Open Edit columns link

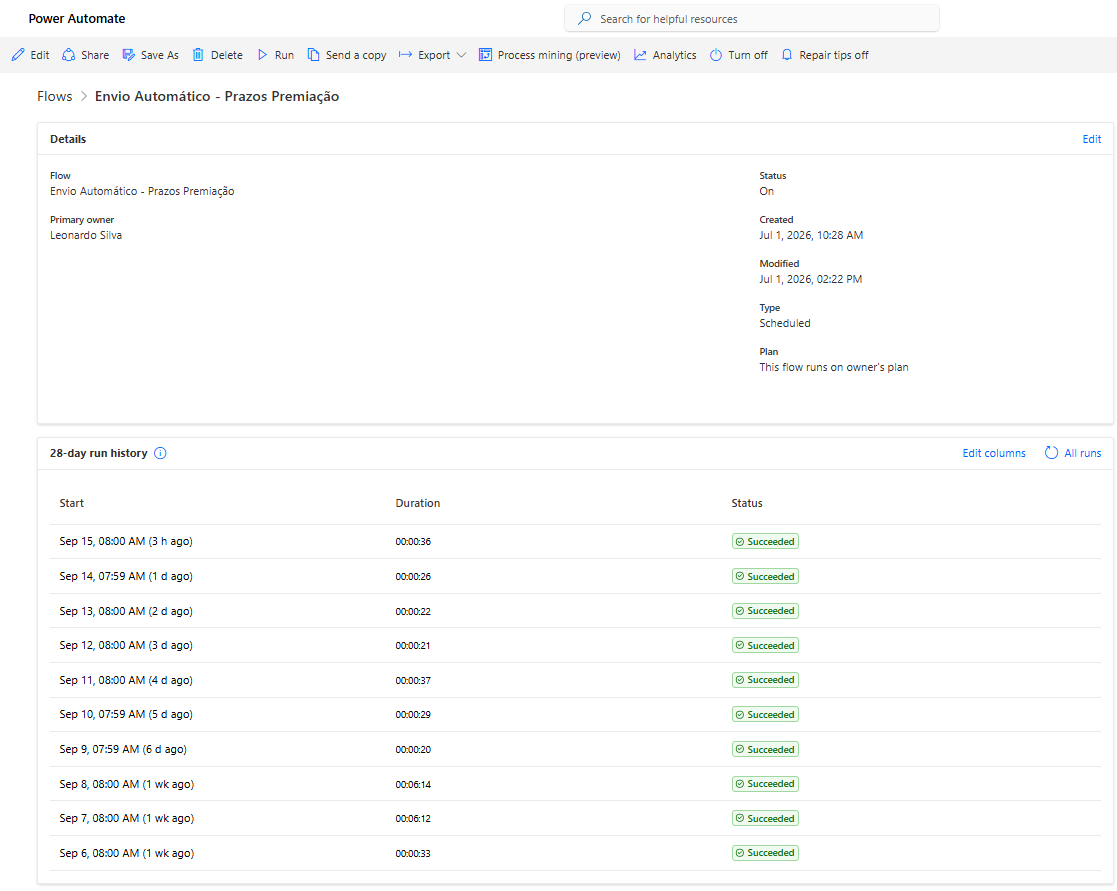tap(994, 453)
